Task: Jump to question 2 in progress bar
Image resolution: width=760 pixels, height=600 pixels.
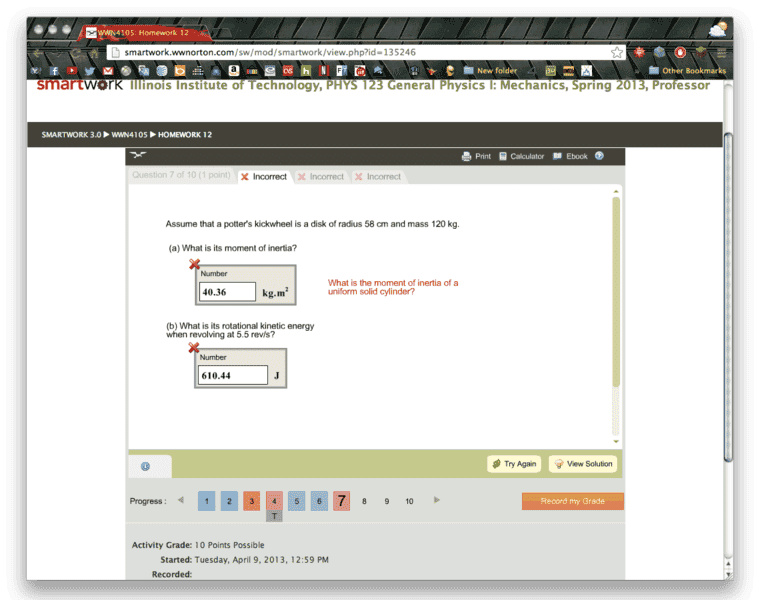Action: [229, 501]
